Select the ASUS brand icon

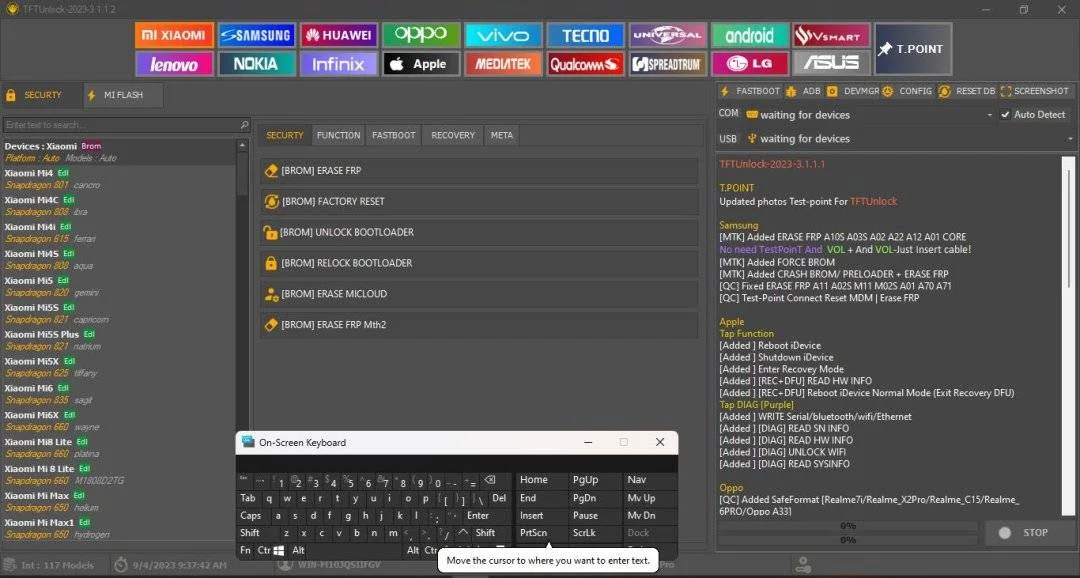pyautogui.click(x=831, y=64)
